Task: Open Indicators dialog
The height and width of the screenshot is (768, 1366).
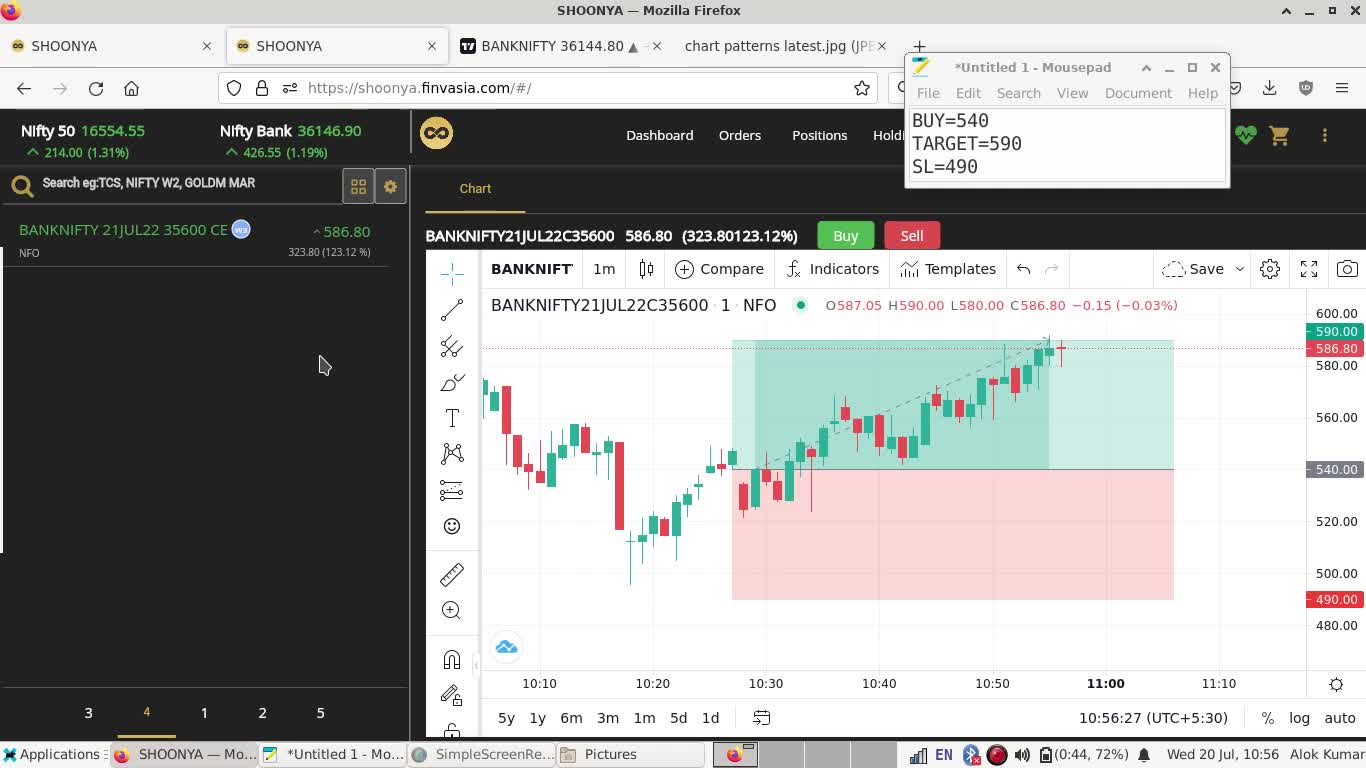Action: [x=832, y=269]
